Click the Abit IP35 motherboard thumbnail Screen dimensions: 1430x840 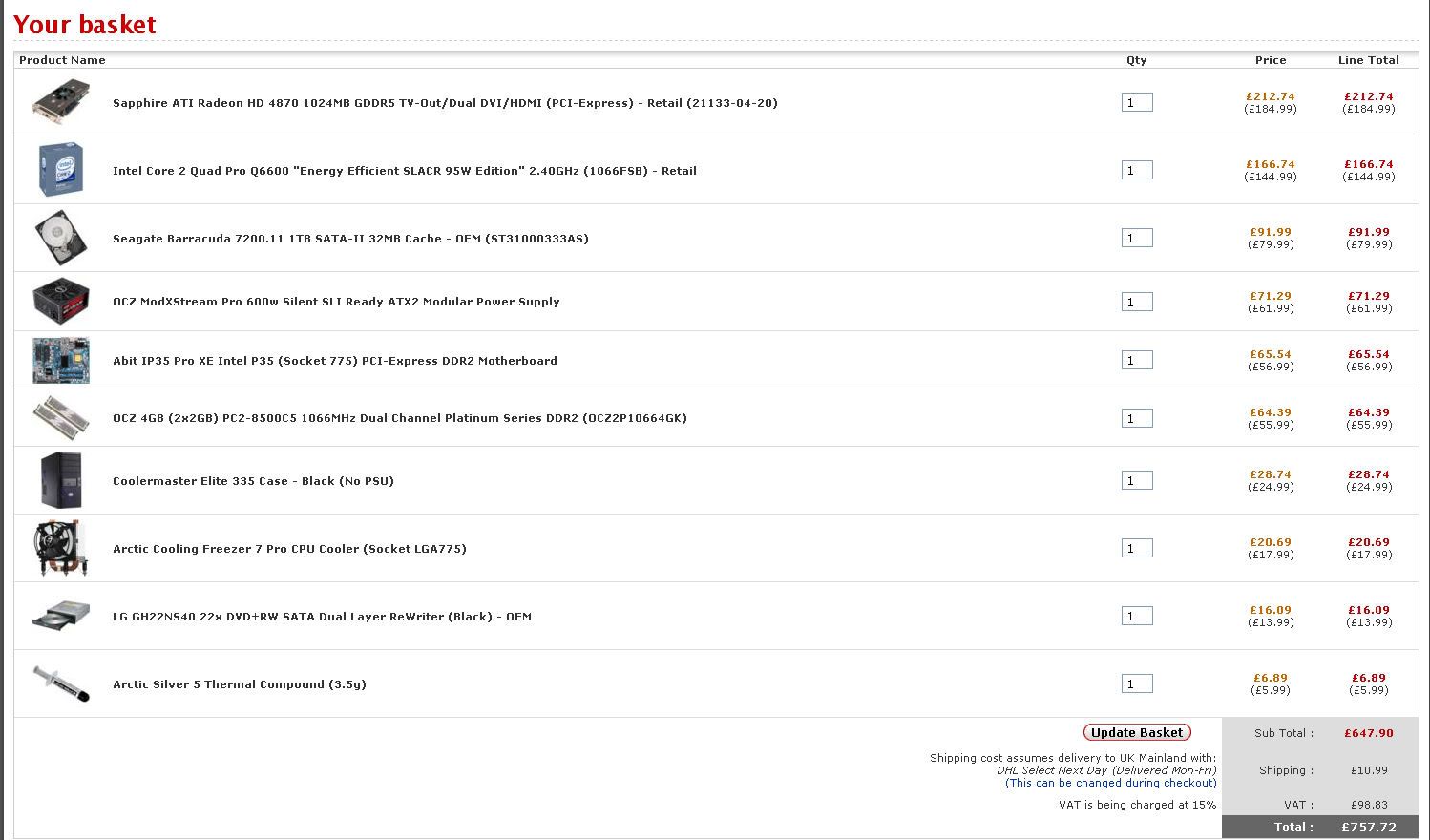(x=61, y=360)
